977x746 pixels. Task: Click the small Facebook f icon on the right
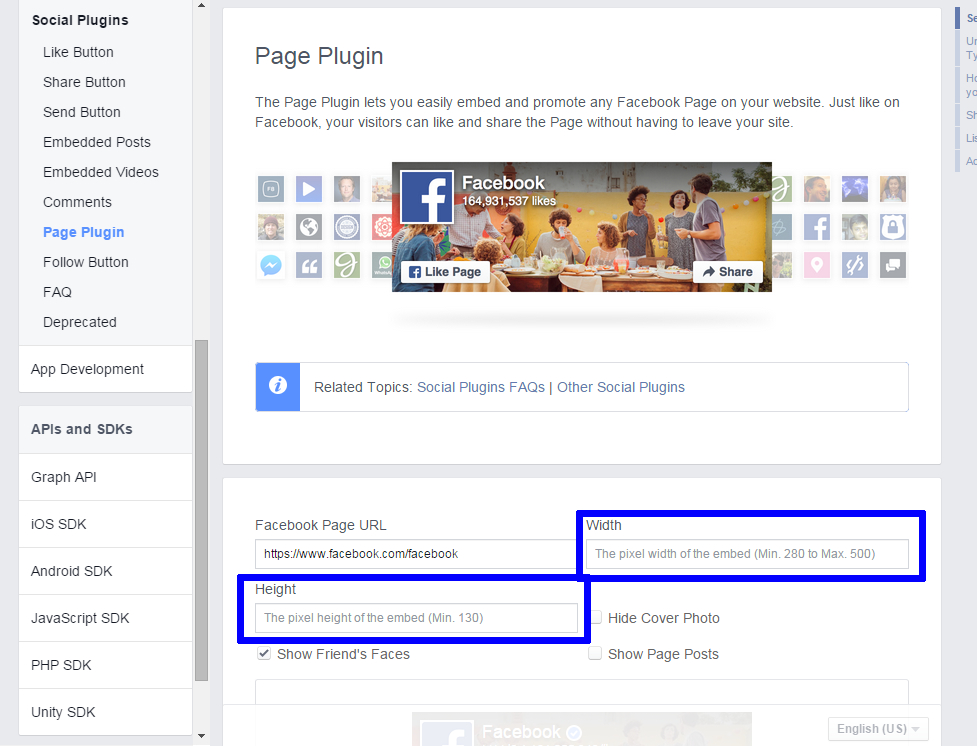point(817,227)
